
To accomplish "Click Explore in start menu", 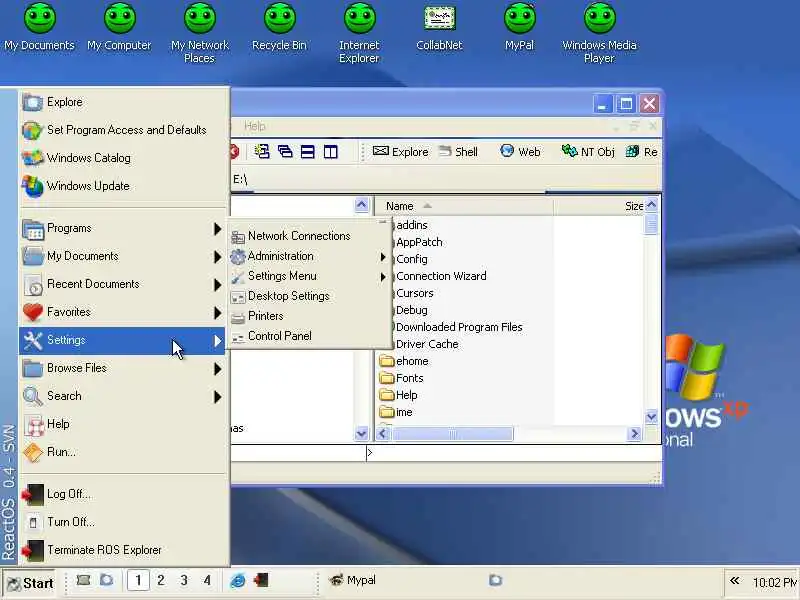I will pyautogui.click(x=122, y=102).
